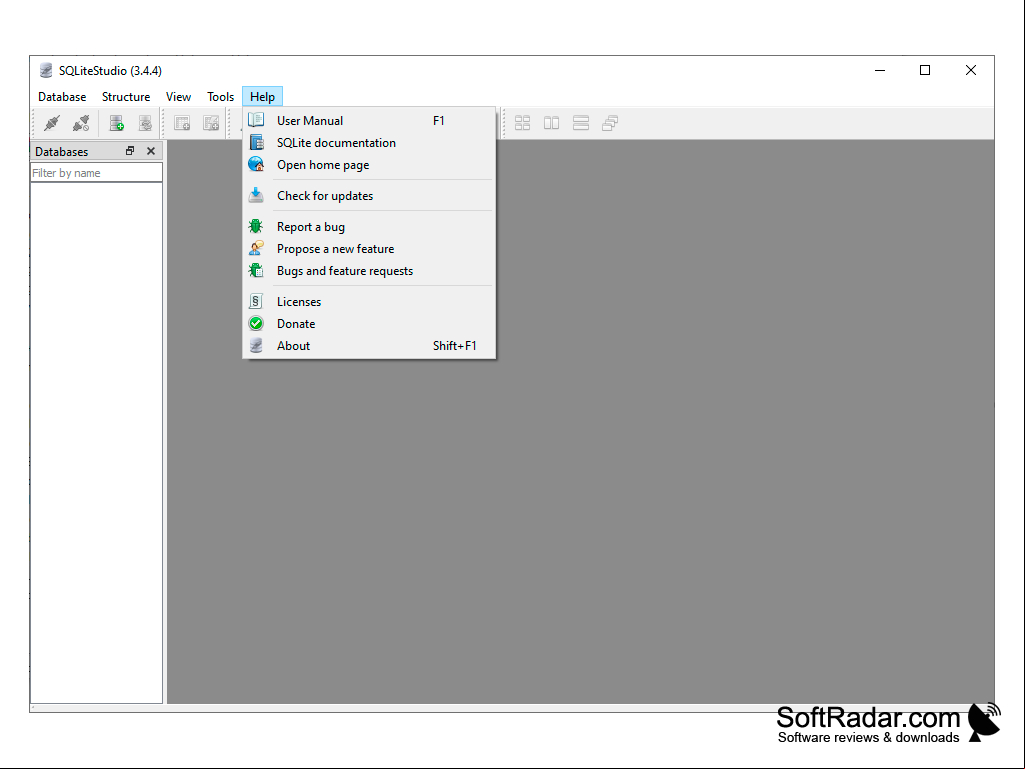
Task: Click the Donate menu entry
Action: pyautogui.click(x=369, y=324)
